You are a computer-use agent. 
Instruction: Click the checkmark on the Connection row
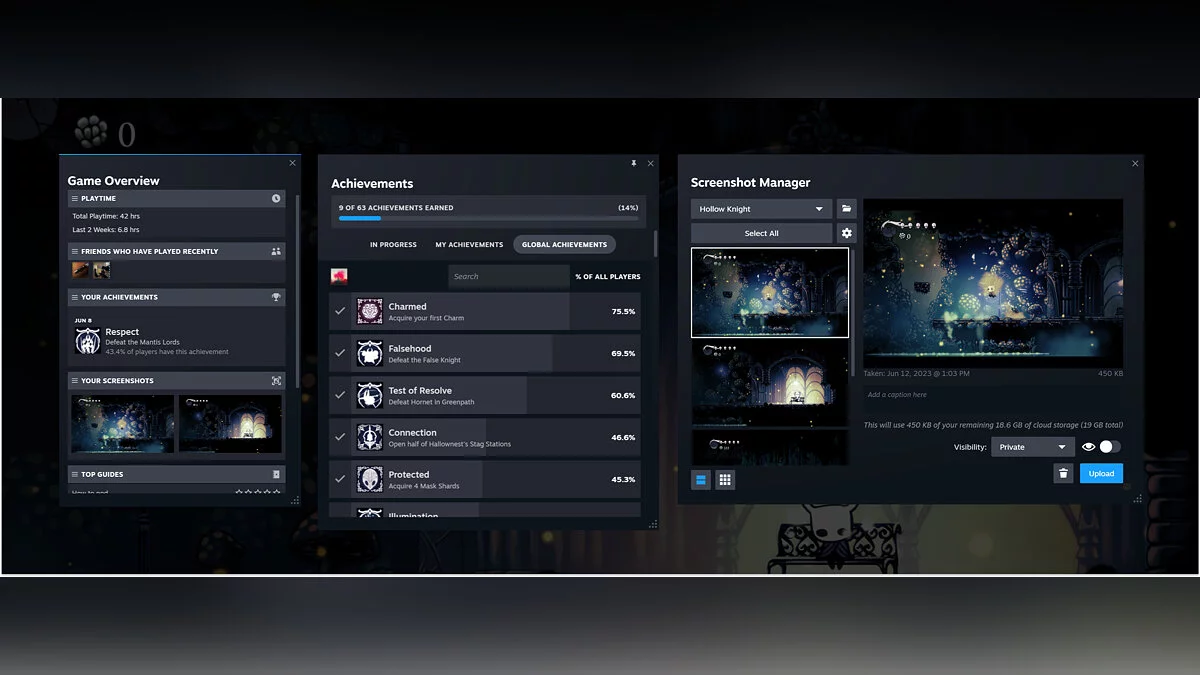(340, 437)
